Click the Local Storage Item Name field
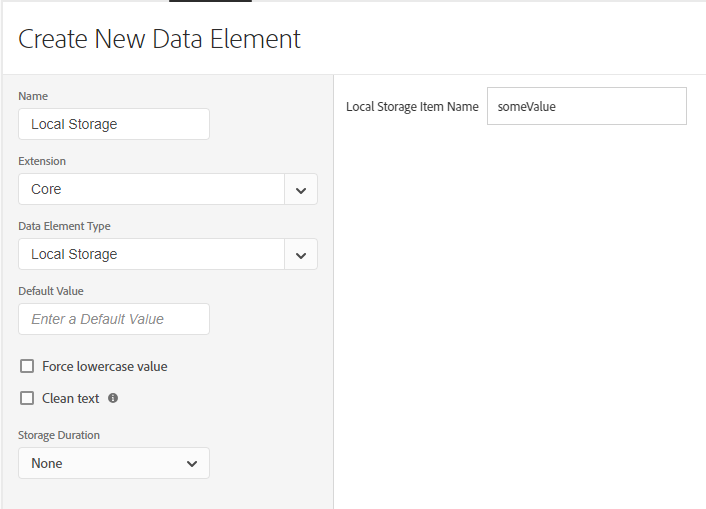 coord(587,106)
